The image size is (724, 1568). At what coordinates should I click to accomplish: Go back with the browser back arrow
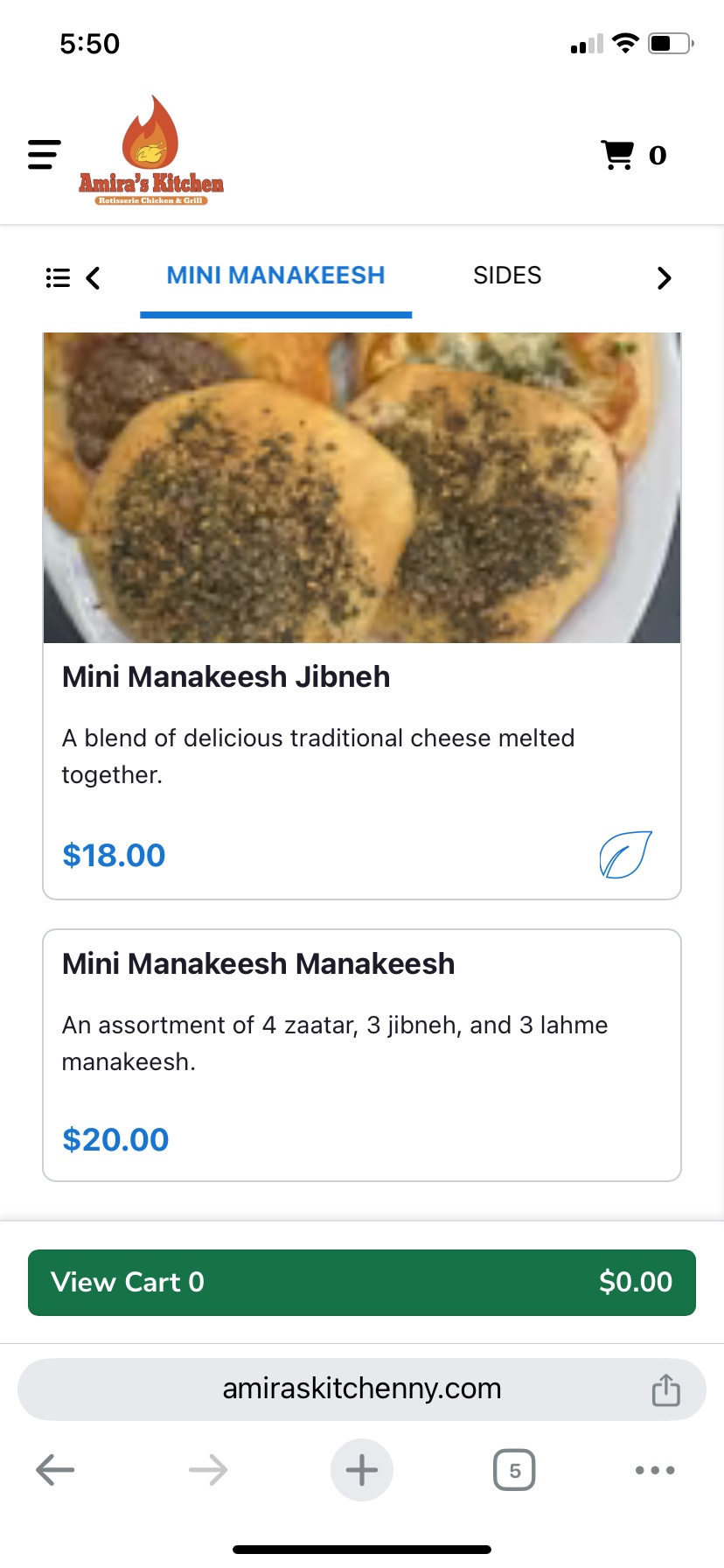(55, 1470)
